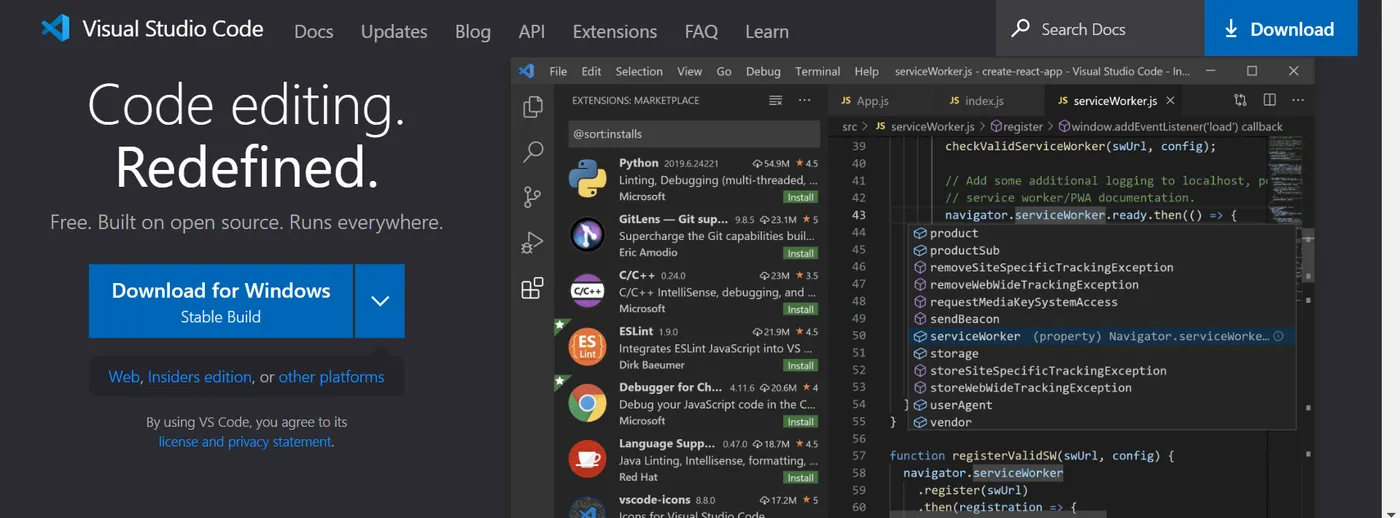Select serviceWorker in autocomplete list
1400x518 pixels.
[x=1102, y=336]
